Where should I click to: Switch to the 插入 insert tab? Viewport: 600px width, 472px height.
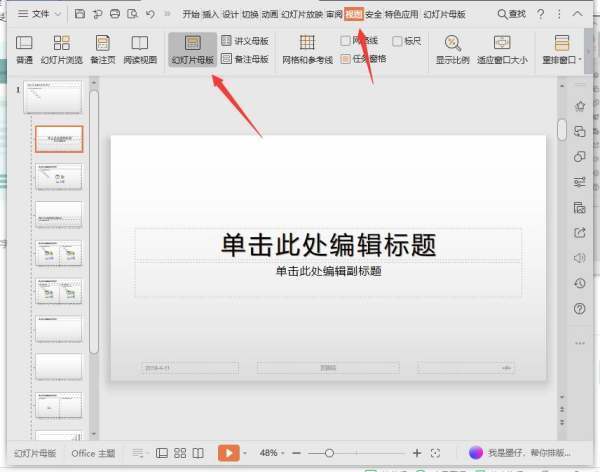210,14
